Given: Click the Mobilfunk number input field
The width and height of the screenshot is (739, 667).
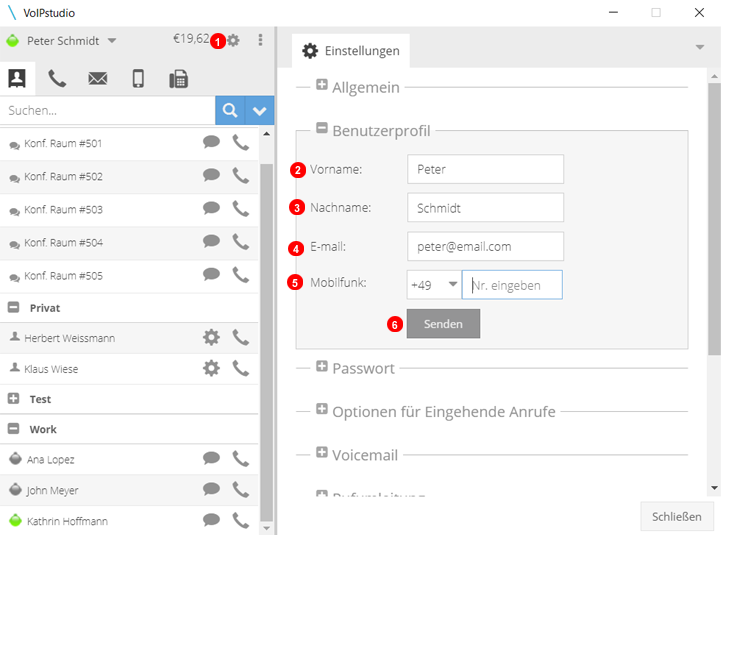Looking at the screenshot, I should [512, 285].
